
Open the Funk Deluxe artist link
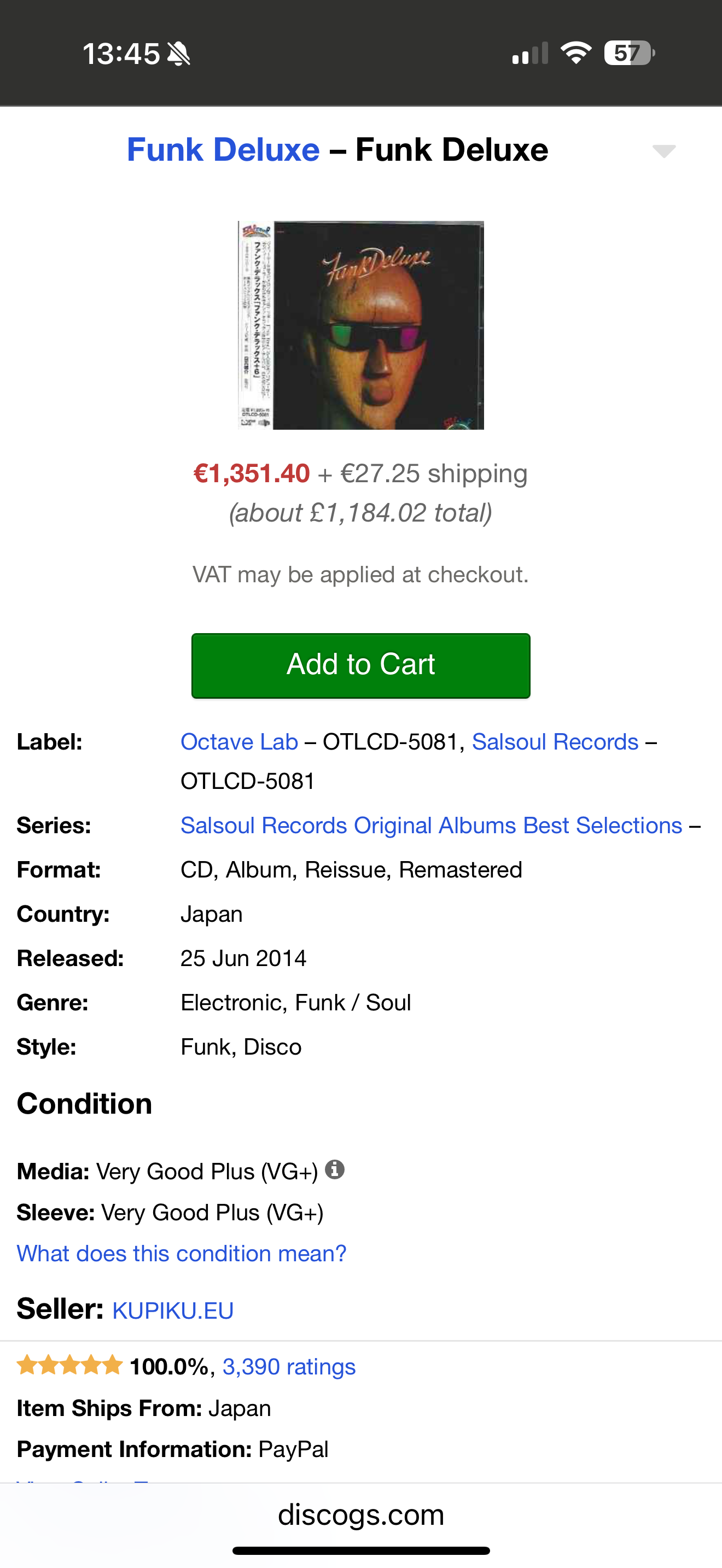point(223,150)
